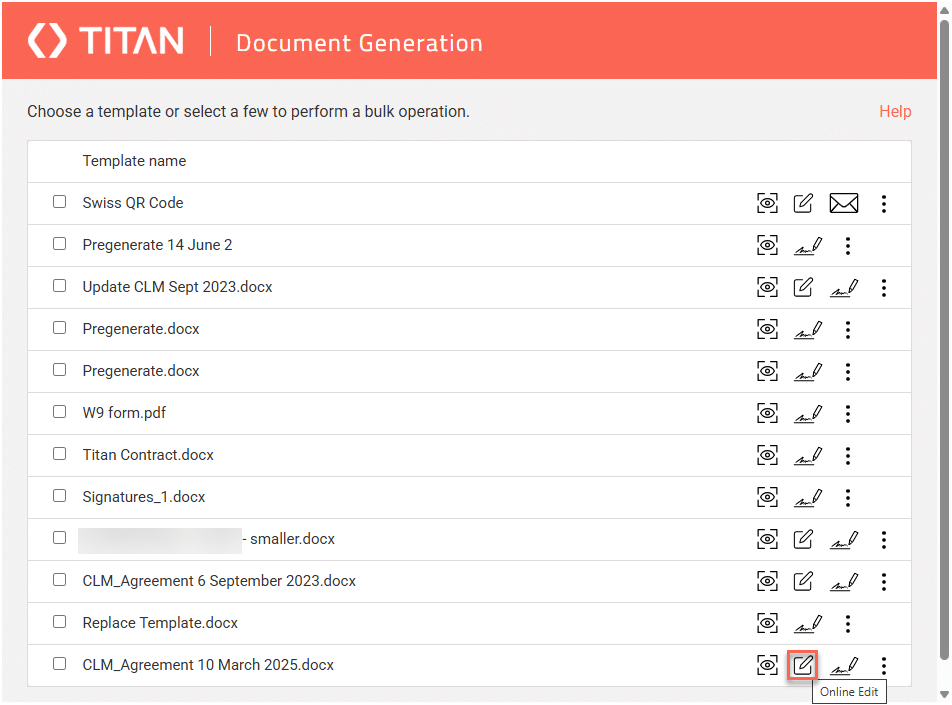Screen dimensions: 952x705
Task: Select the W9 form.pdf checkbox
Action: point(60,412)
